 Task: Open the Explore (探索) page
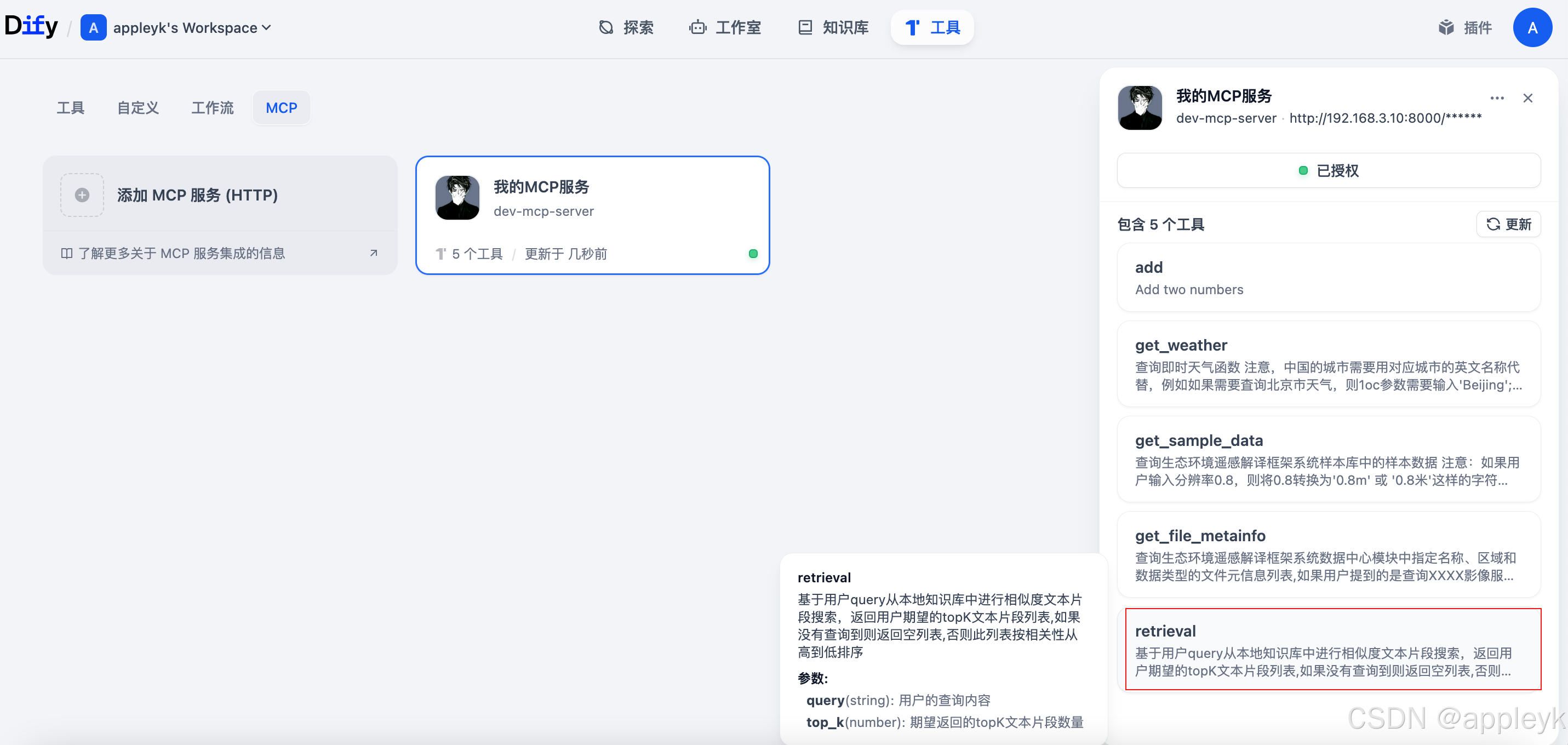click(626, 27)
